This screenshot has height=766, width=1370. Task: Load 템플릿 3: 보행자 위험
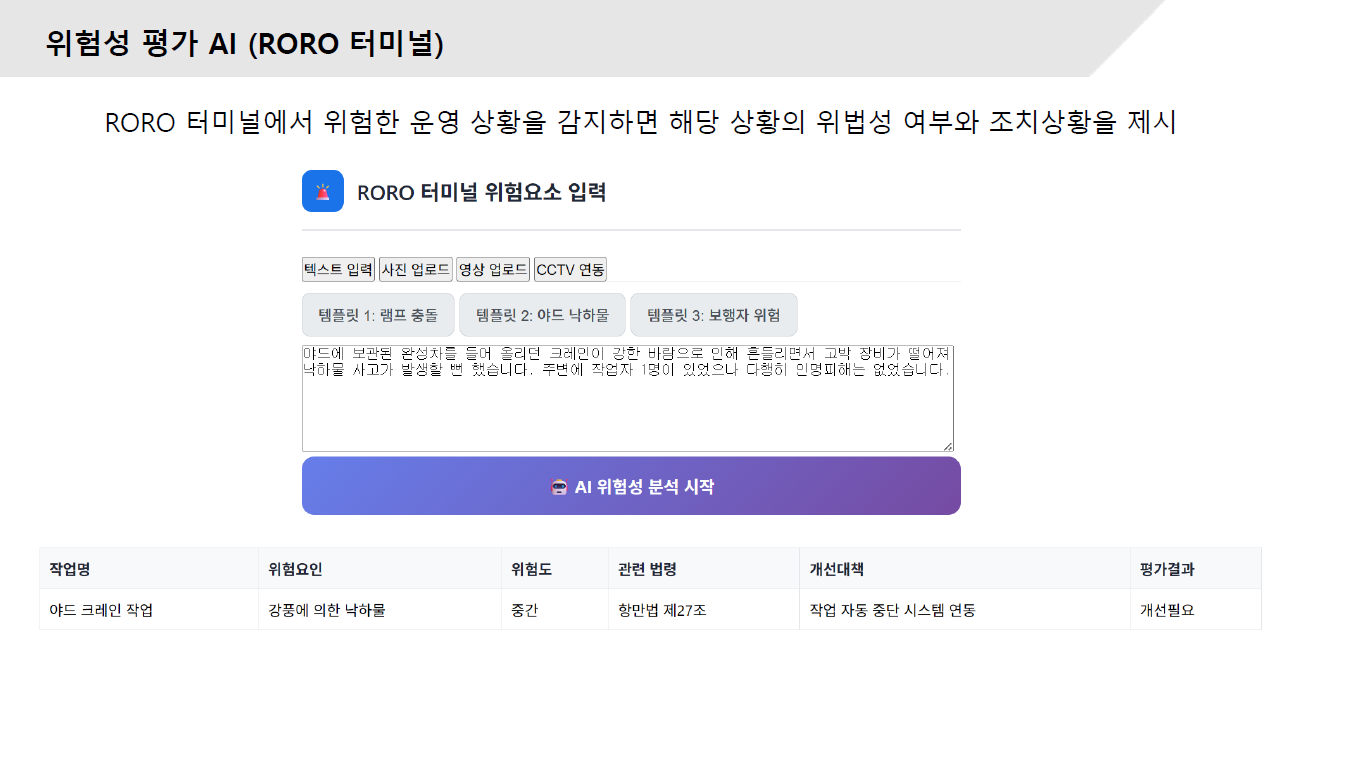pos(713,315)
